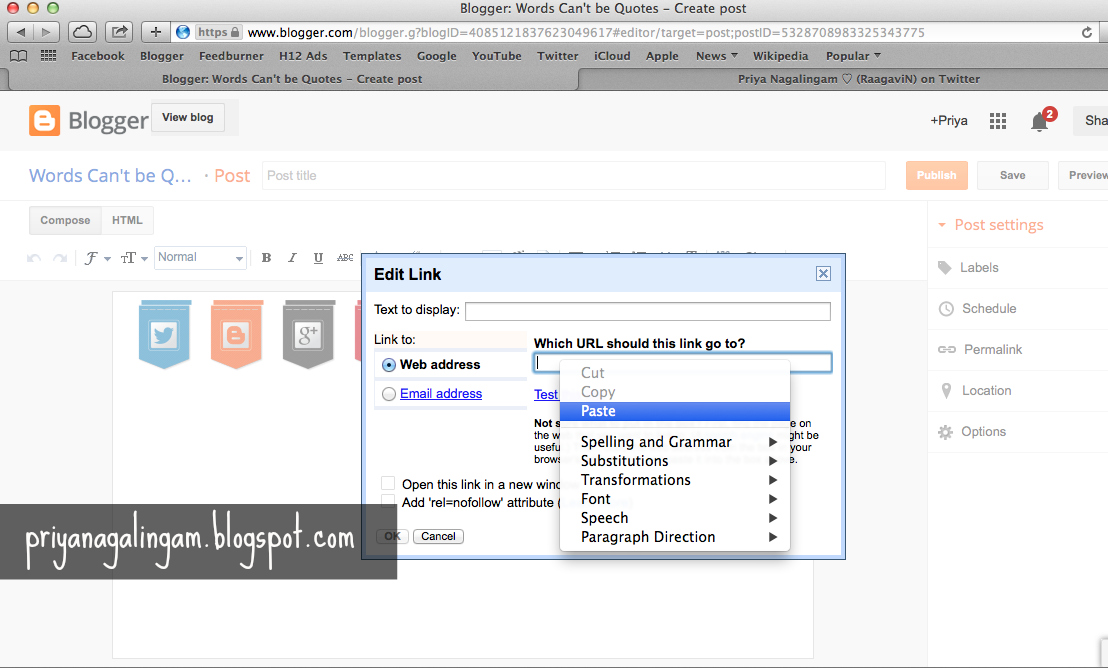Image resolution: width=1108 pixels, height=668 pixels.
Task: Click the Share icon in Safari toolbar
Action: pos(119,32)
